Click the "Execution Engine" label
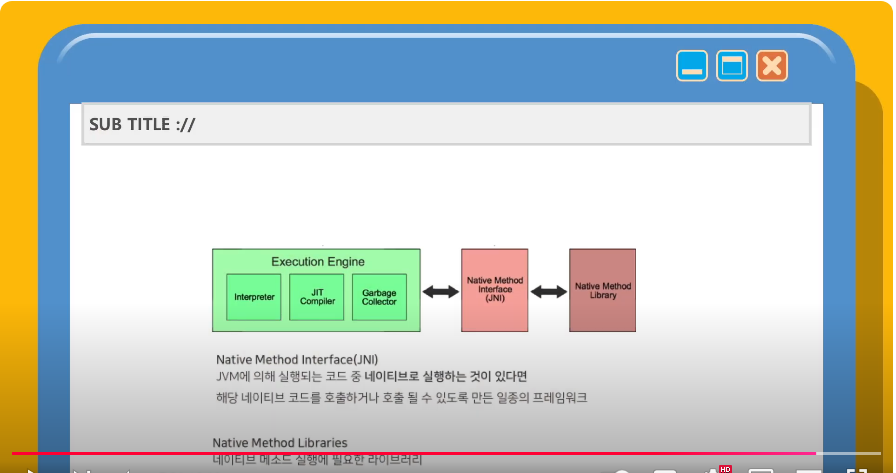 pyautogui.click(x=318, y=262)
